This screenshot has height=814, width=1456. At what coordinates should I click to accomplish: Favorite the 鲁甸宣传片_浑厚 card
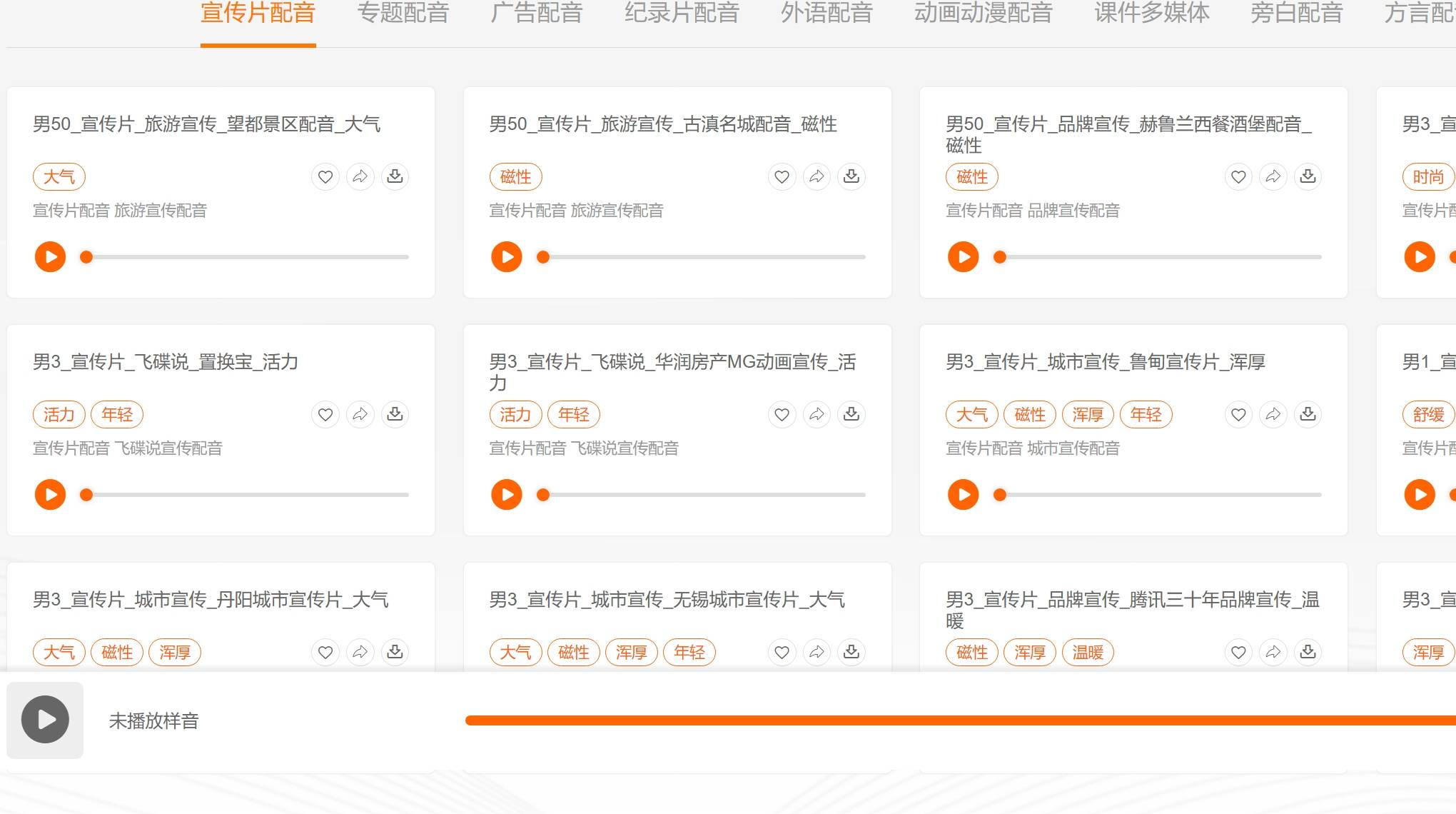1239,414
